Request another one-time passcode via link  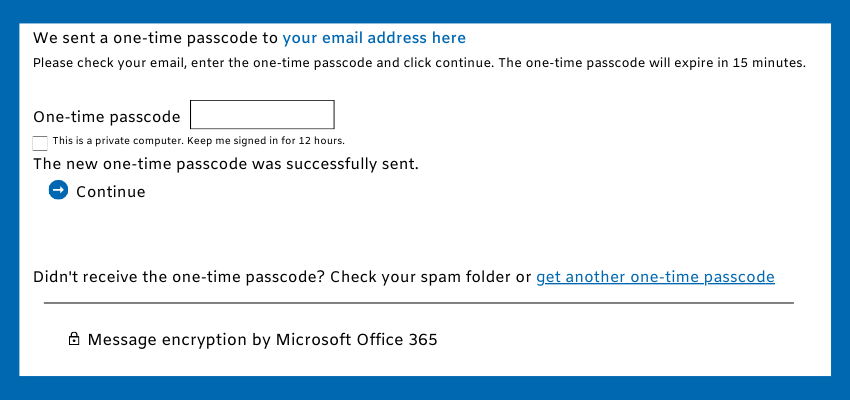point(655,277)
